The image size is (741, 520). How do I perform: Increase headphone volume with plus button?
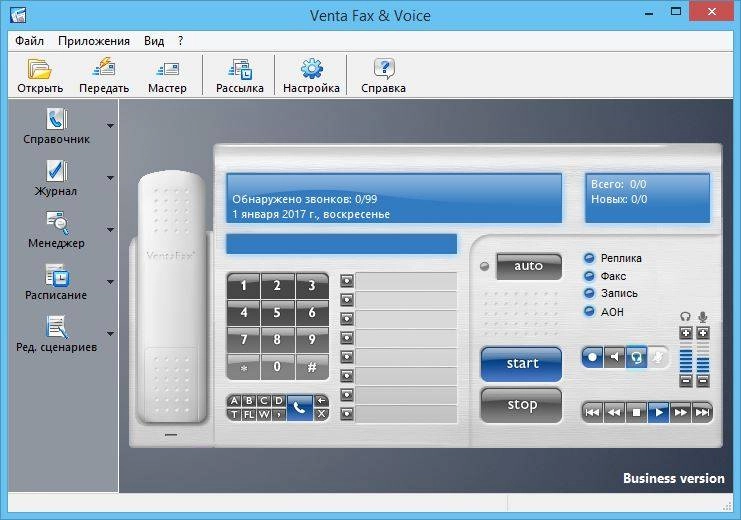[x=686, y=333]
